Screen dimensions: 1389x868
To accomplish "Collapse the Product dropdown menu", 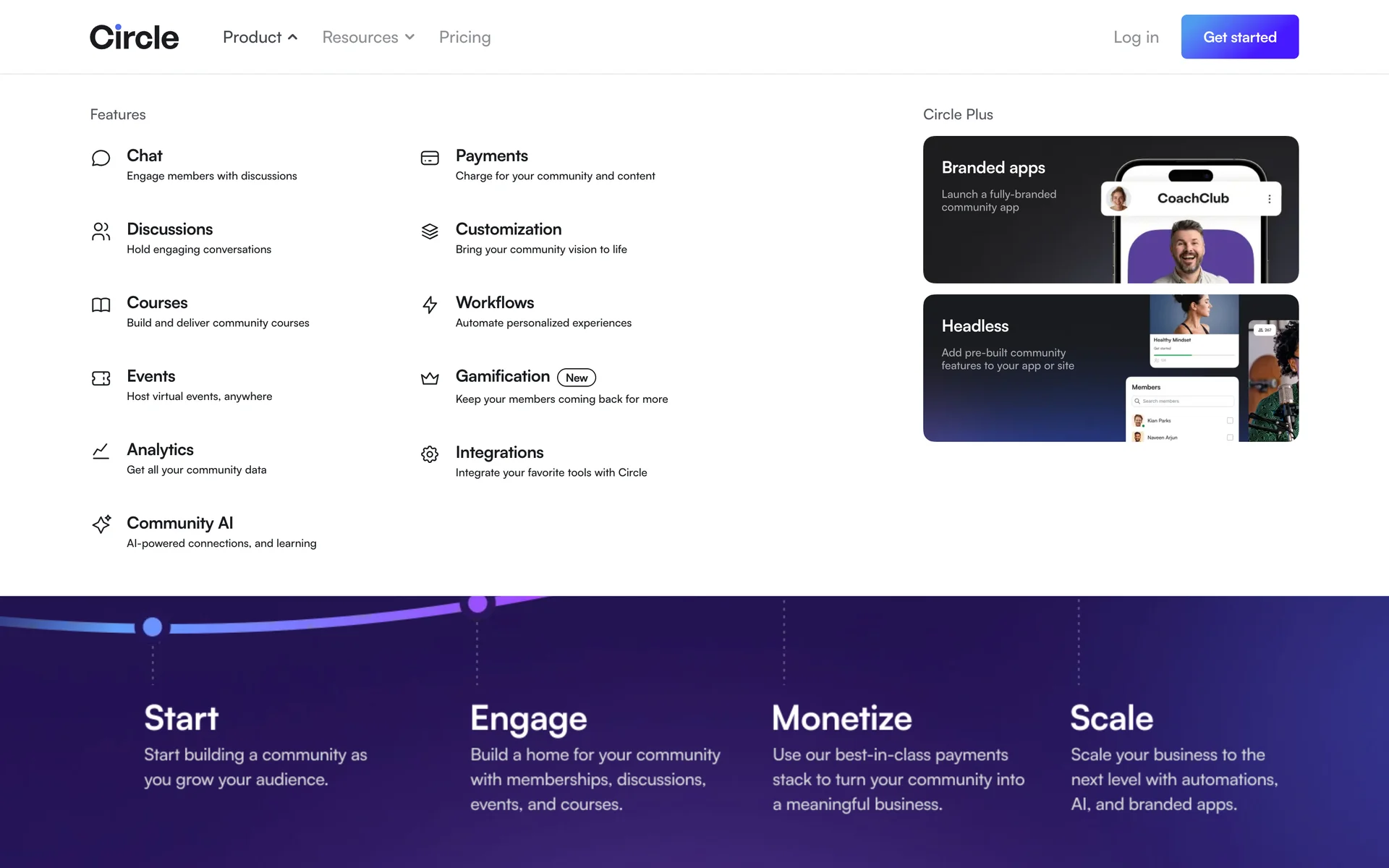I will click(260, 37).
